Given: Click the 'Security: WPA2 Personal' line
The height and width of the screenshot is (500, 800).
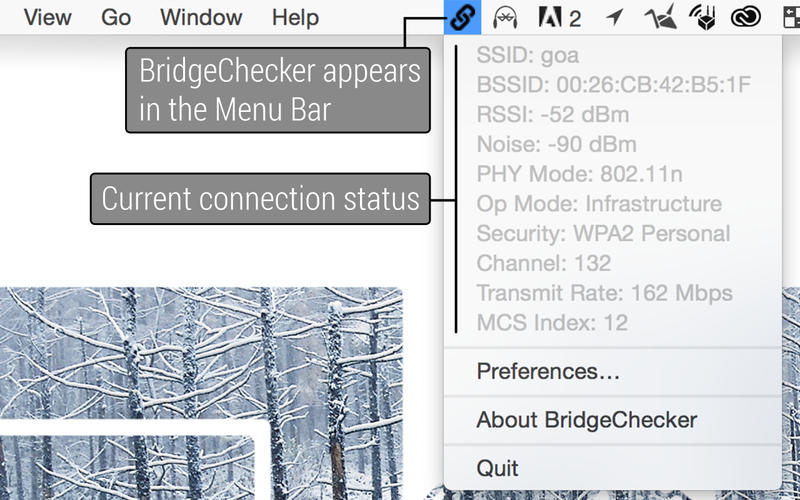Looking at the screenshot, I should click(x=603, y=233).
